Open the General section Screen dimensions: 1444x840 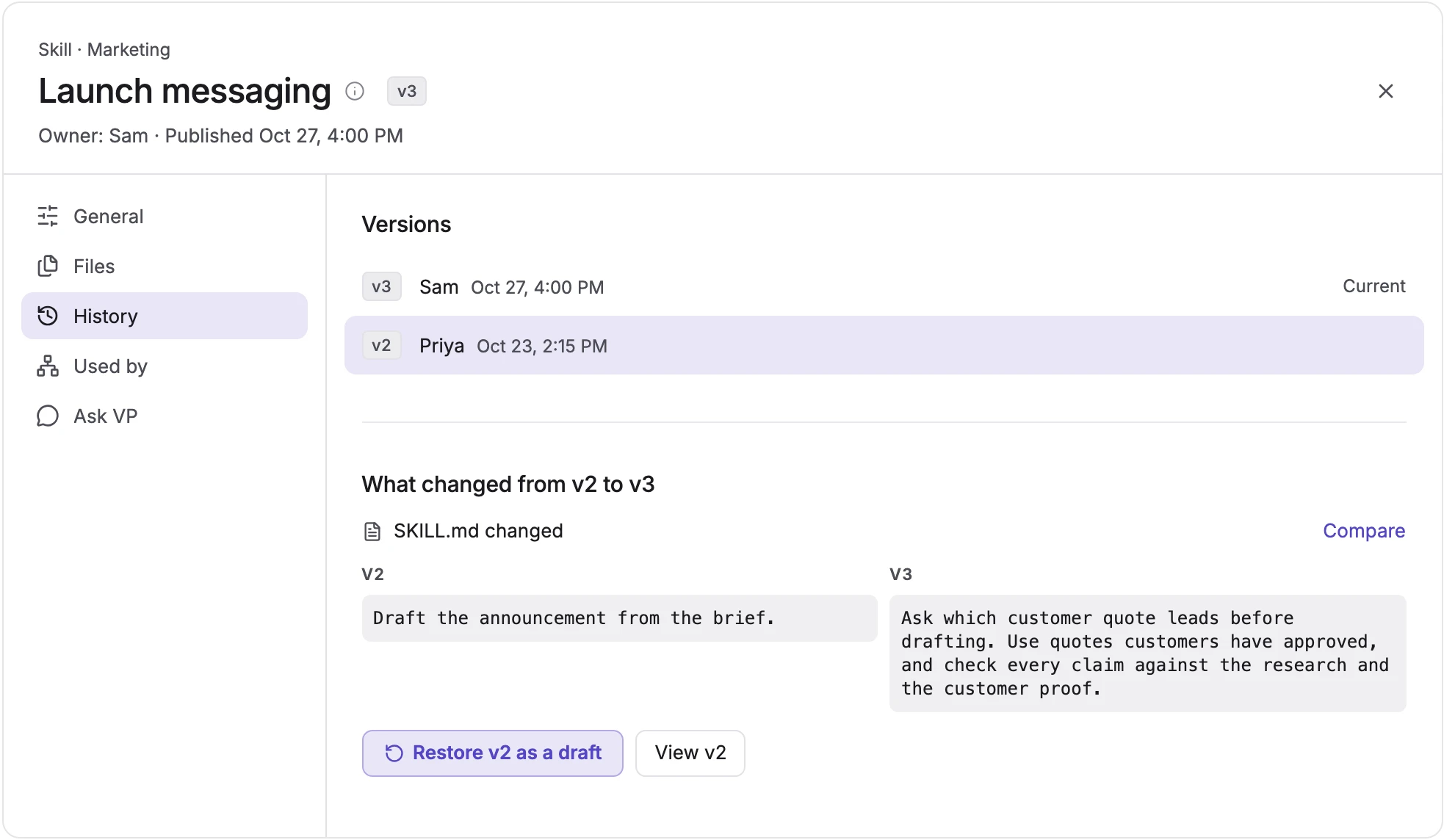pos(165,216)
